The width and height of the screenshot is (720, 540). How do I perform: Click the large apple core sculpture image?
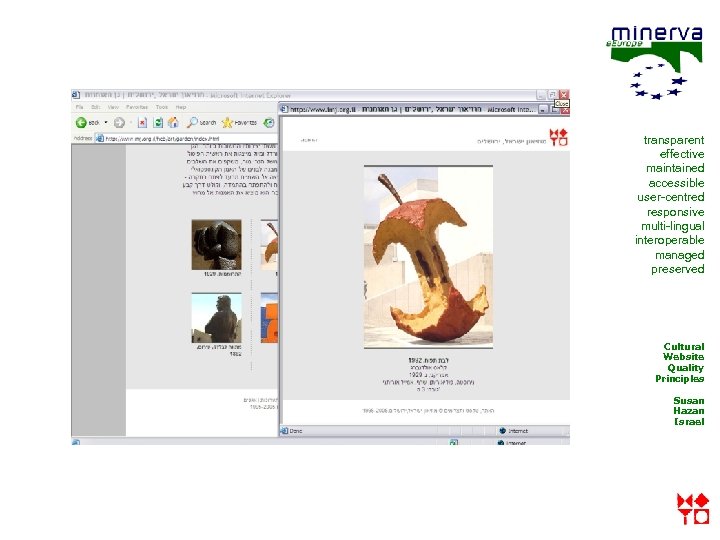[428, 257]
